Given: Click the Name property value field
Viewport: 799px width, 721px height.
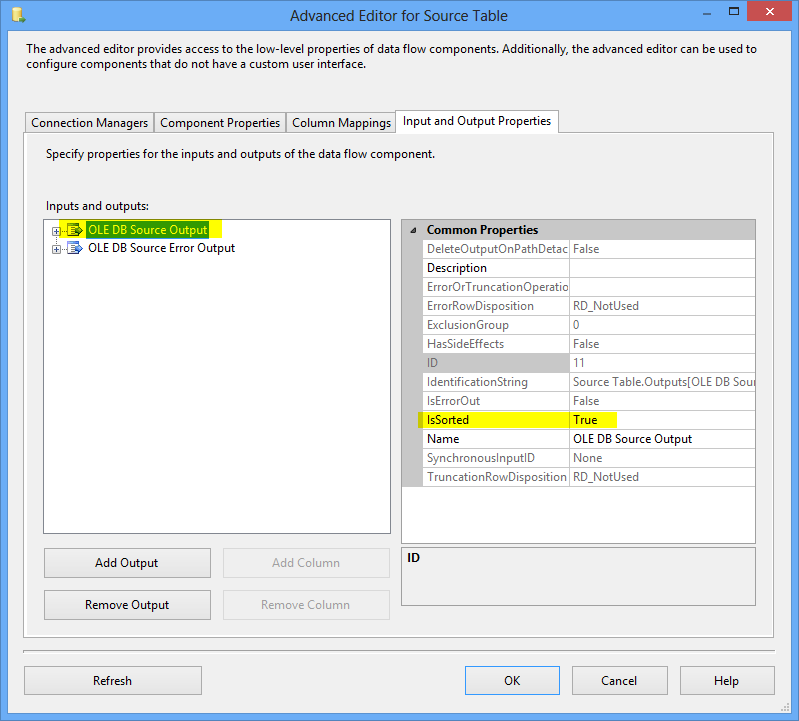Looking at the screenshot, I should 660,439.
